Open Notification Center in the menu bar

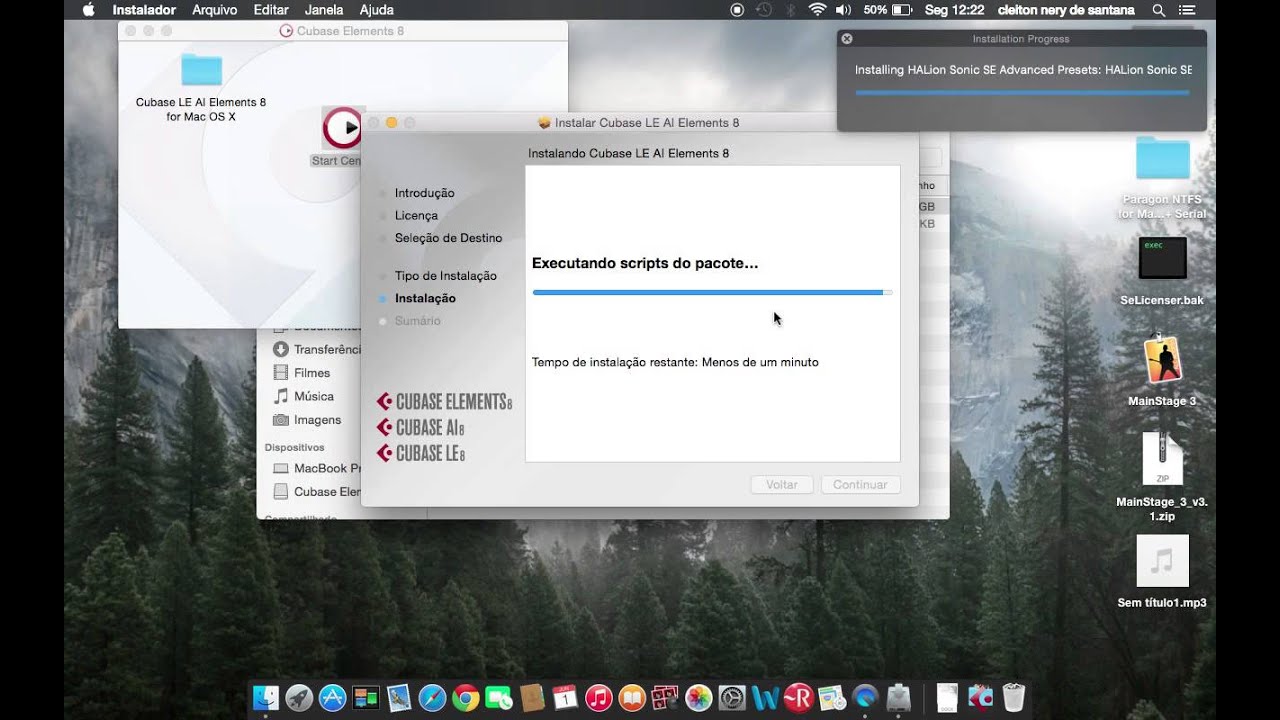[x=1187, y=10]
